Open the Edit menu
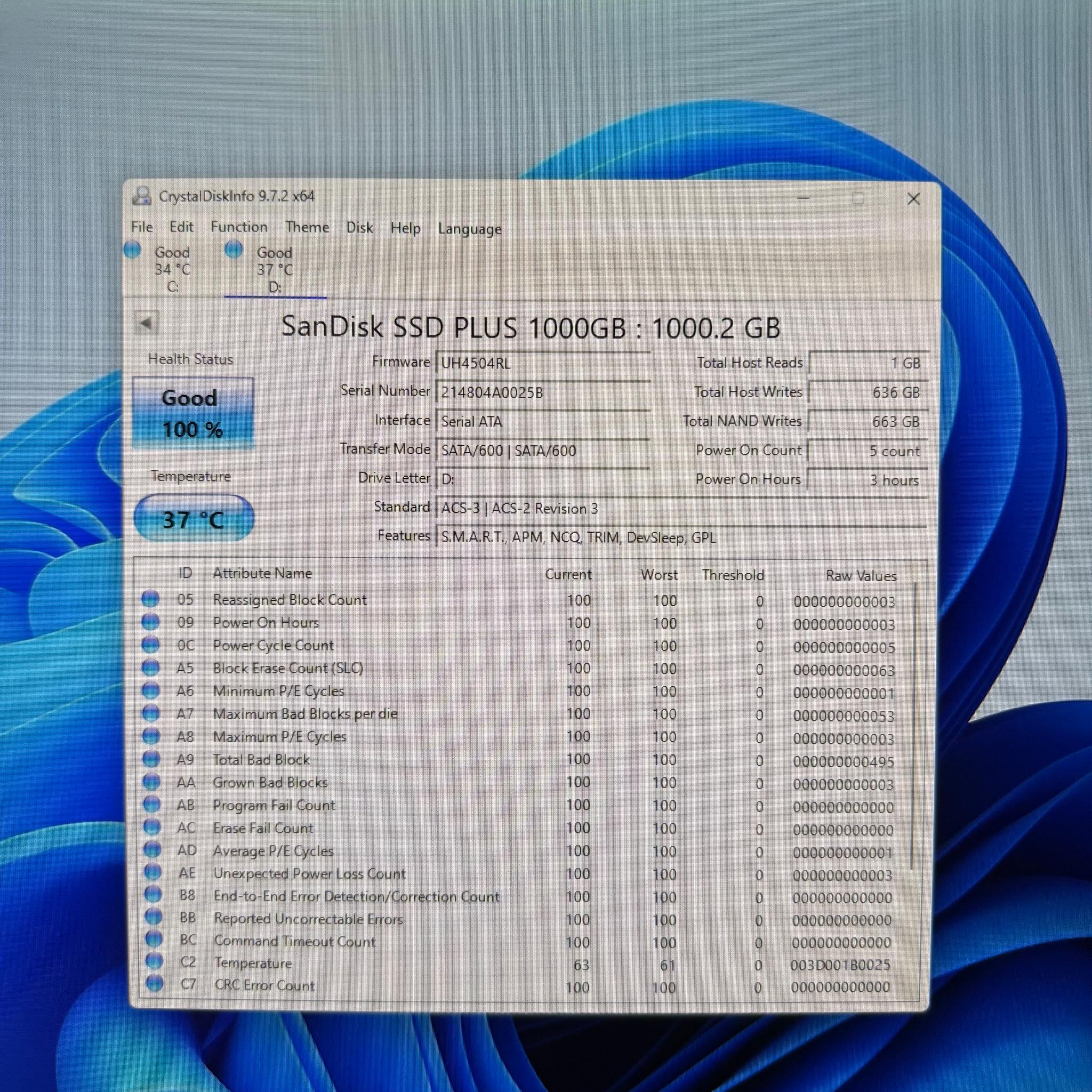Screen dimensions: 1092x1092 pos(181,227)
